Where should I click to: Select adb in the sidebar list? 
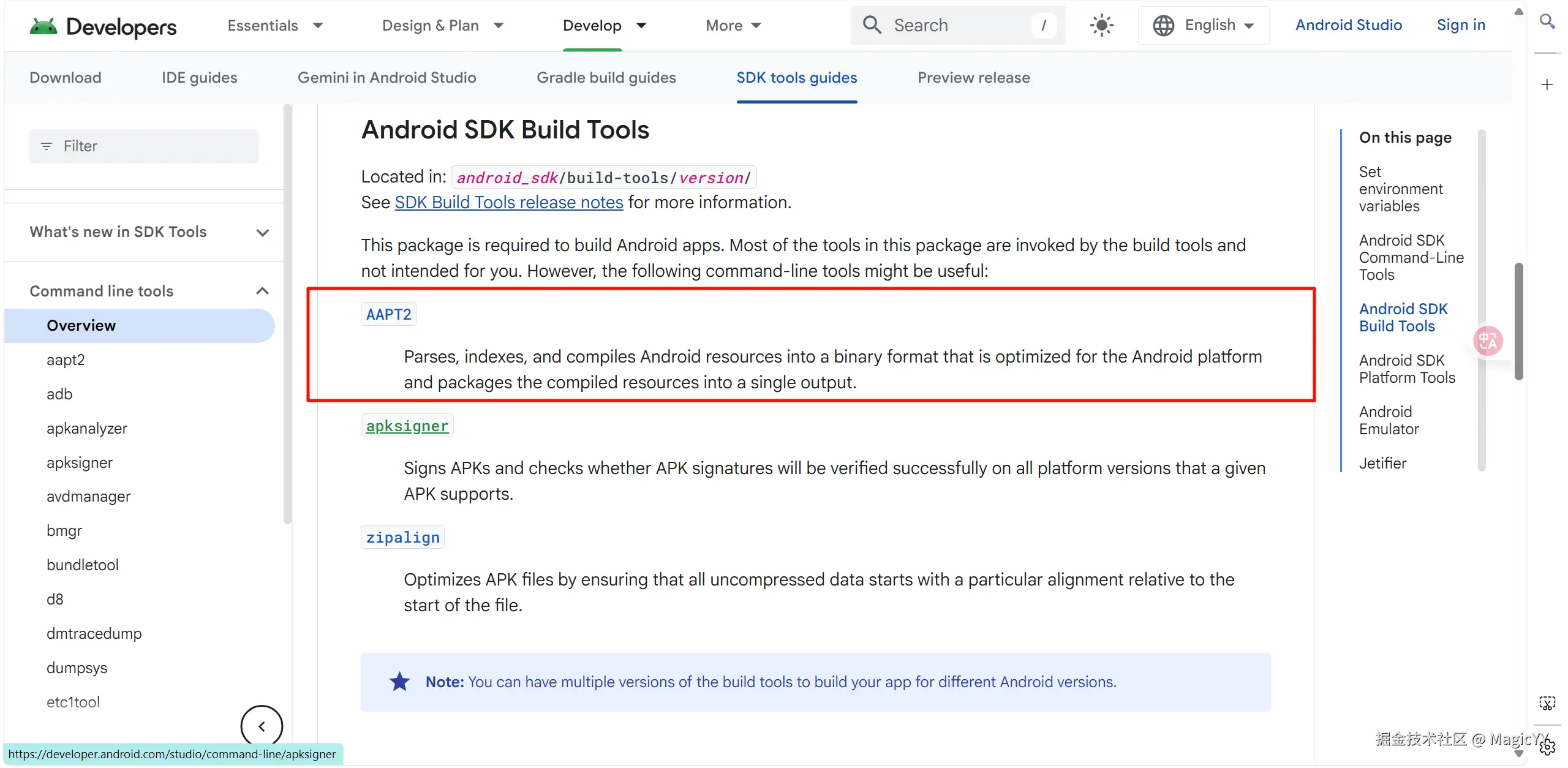(x=59, y=394)
